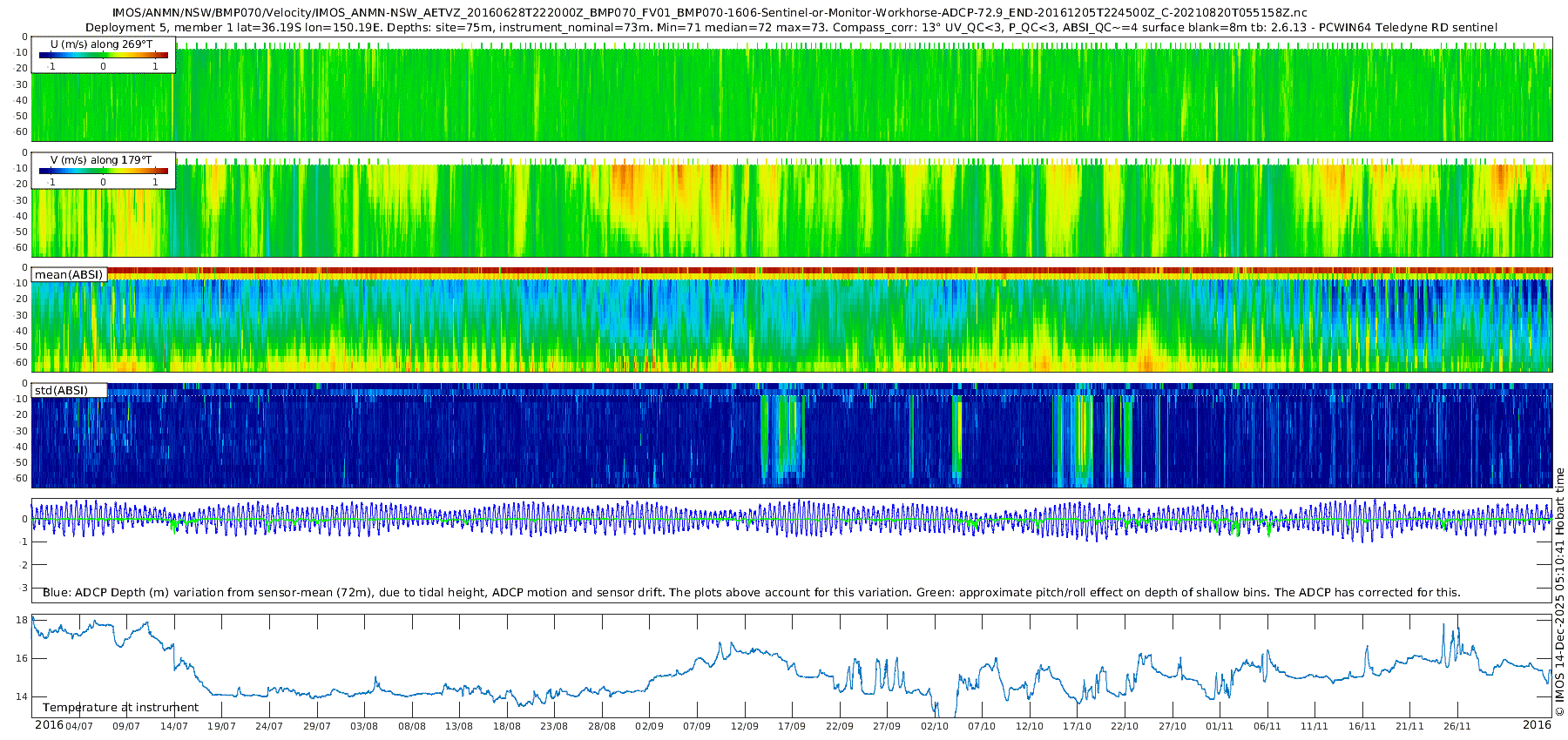Click the 'Temperature at instrument' label
Screen dimensions: 1568x740
tap(121, 708)
